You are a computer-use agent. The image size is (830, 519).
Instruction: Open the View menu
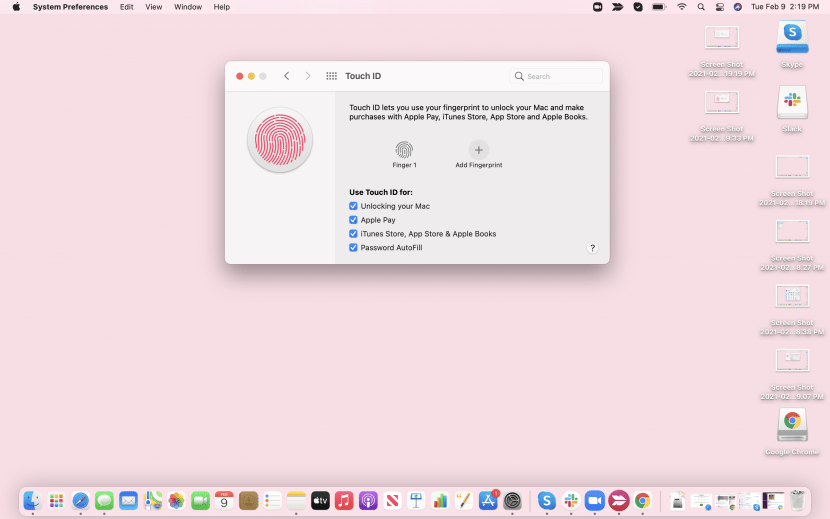pyautogui.click(x=153, y=7)
